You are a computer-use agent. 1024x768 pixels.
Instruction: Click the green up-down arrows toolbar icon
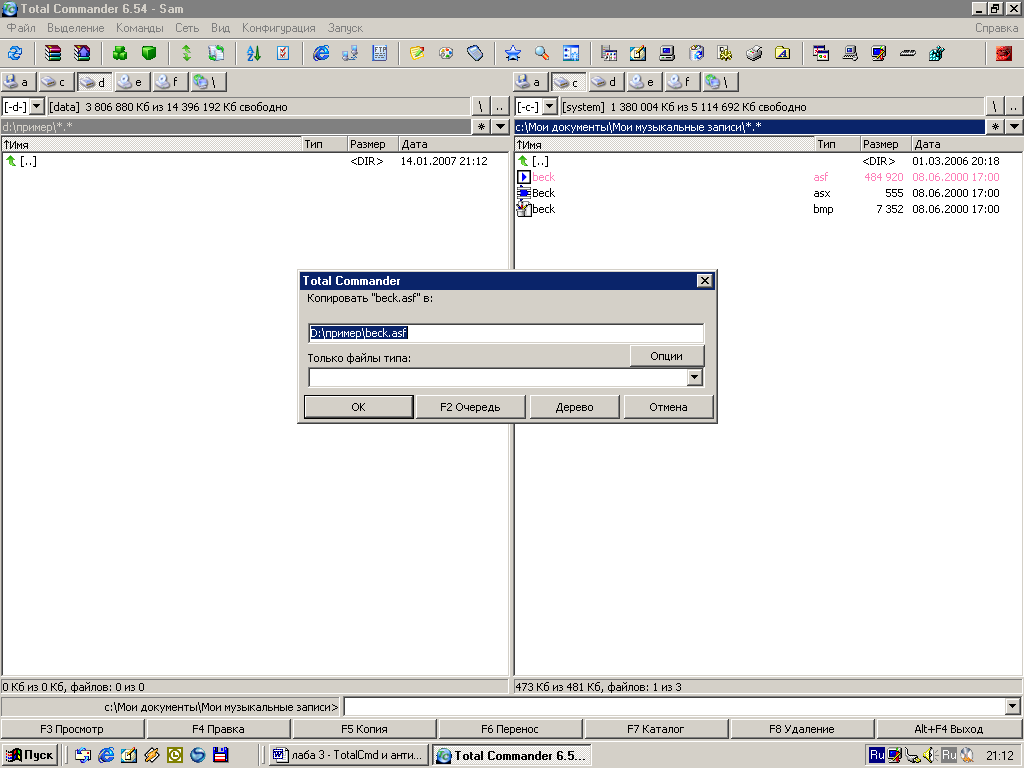[186, 54]
